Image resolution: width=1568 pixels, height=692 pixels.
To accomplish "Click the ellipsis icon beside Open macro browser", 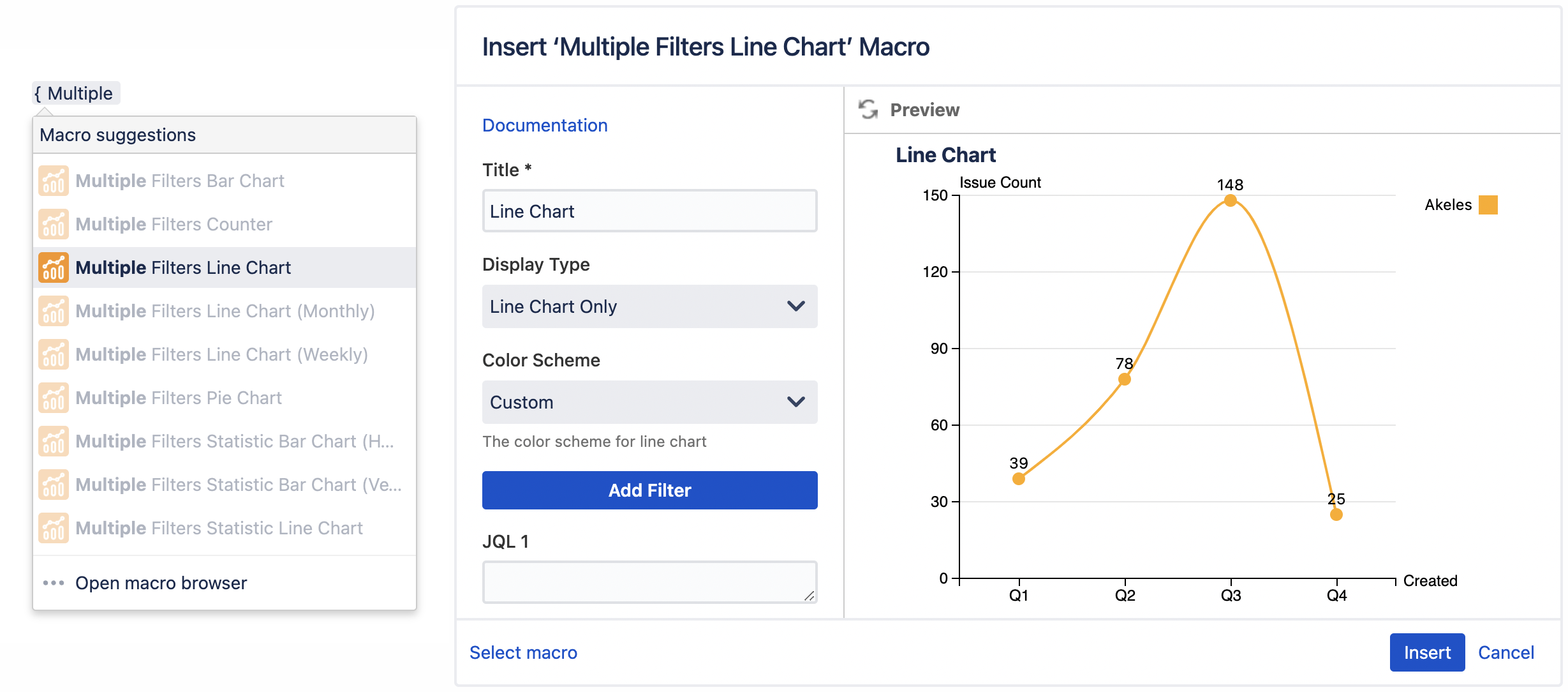I will pyautogui.click(x=52, y=582).
